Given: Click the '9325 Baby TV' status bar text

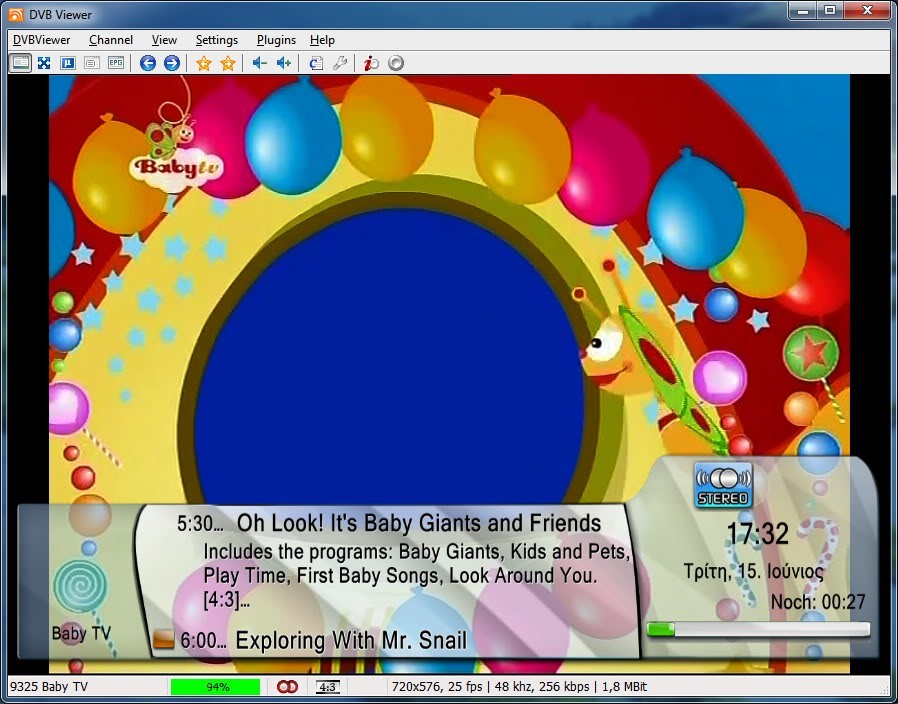Looking at the screenshot, I should point(49,686).
